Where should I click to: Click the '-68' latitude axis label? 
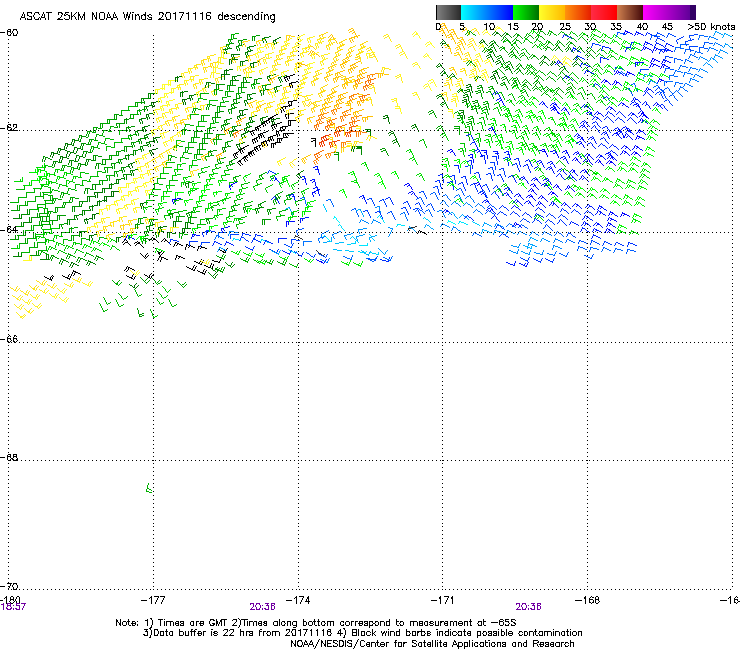point(9,457)
